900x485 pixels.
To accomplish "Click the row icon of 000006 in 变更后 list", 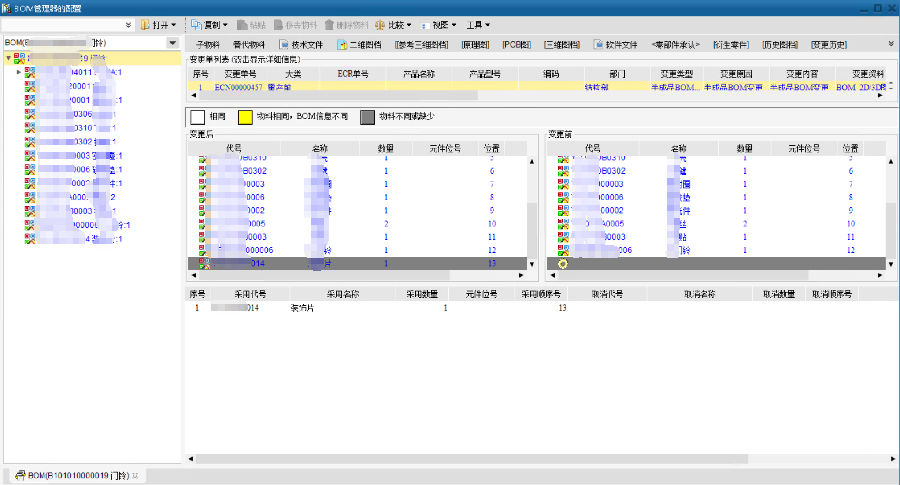I will (x=203, y=250).
